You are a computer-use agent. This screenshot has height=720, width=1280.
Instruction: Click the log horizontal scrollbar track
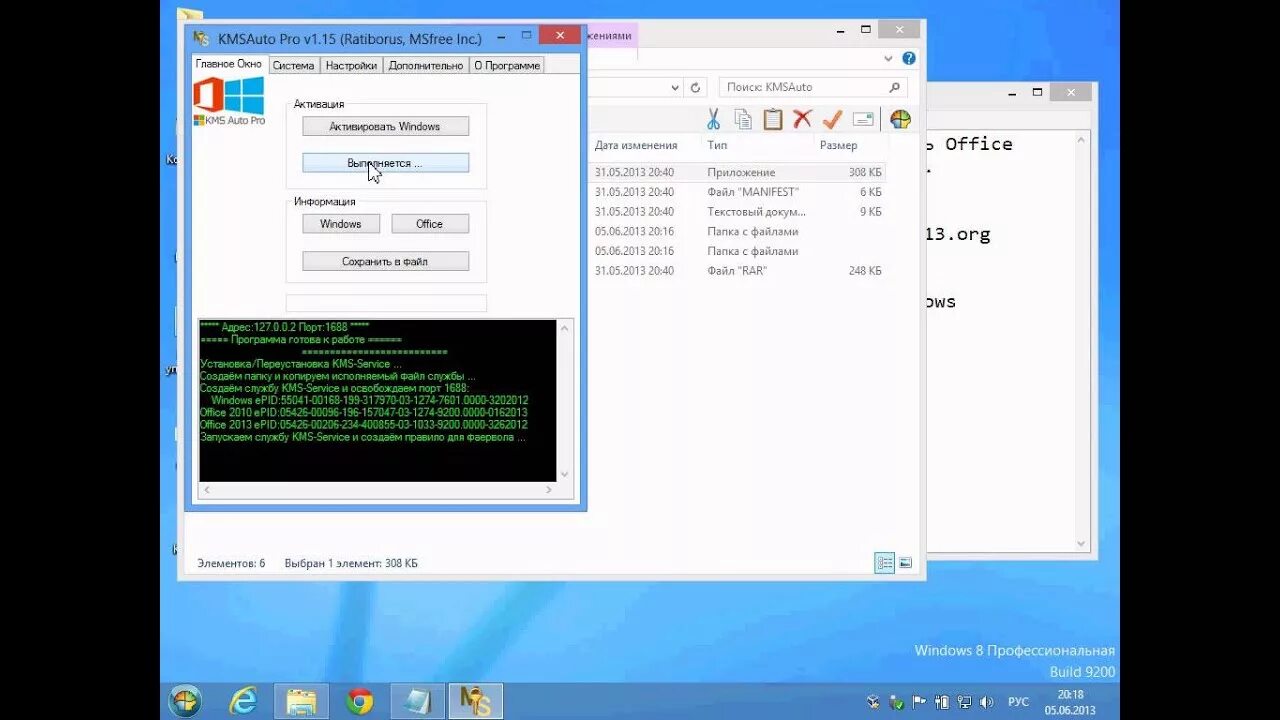click(x=378, y=490)
